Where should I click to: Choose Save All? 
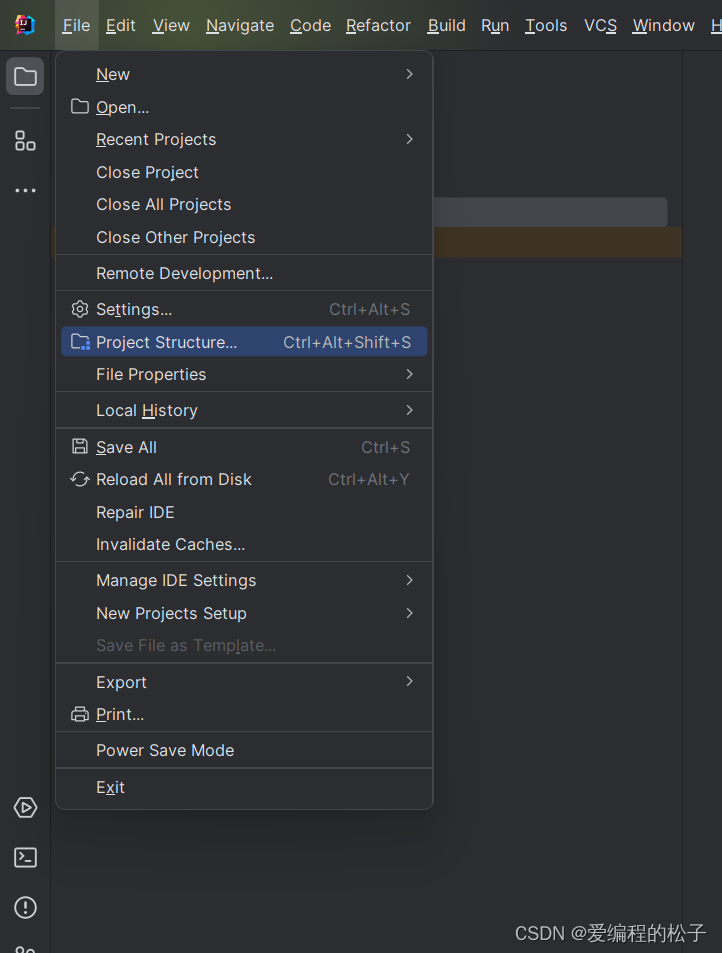(244, 447)
